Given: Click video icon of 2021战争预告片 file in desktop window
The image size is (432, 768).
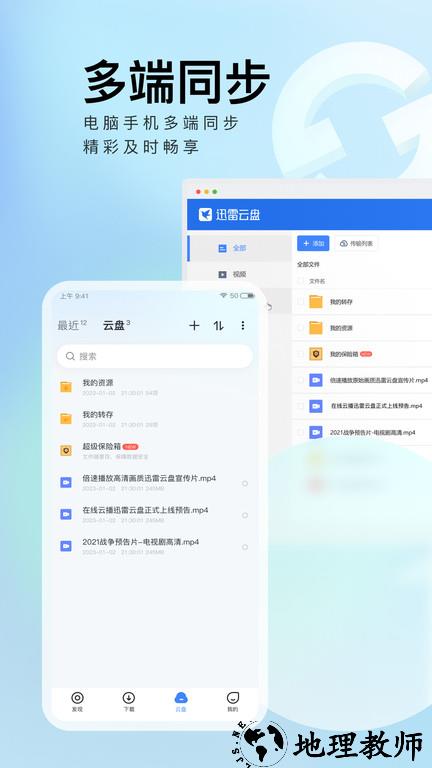Looking at the screenshot, I should click(316, 432).
